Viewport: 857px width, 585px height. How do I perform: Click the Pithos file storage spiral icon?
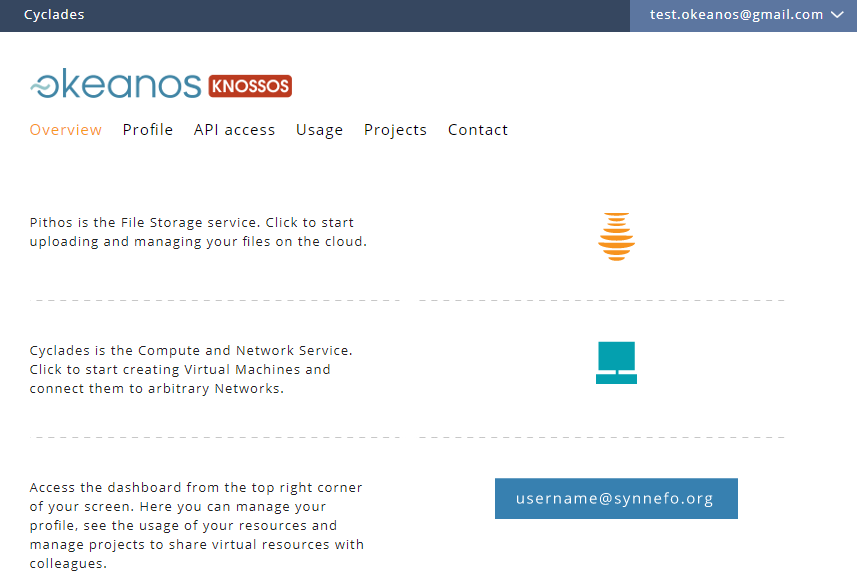pyautogui.click(x=616, y=236)
